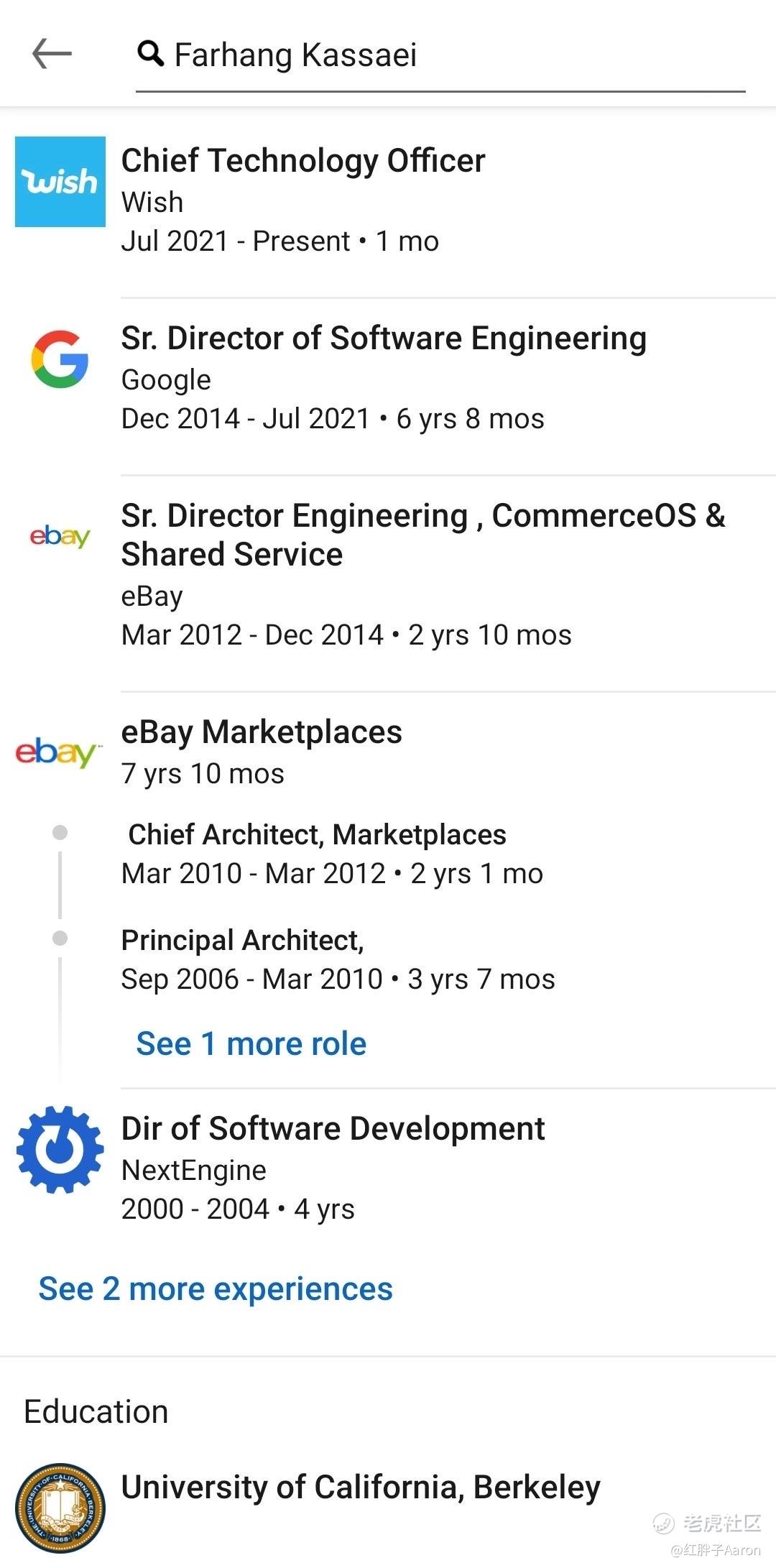Screen dimensions: 776x1568
Task: Tap the back arrow icon
Action: pos(52,54)
